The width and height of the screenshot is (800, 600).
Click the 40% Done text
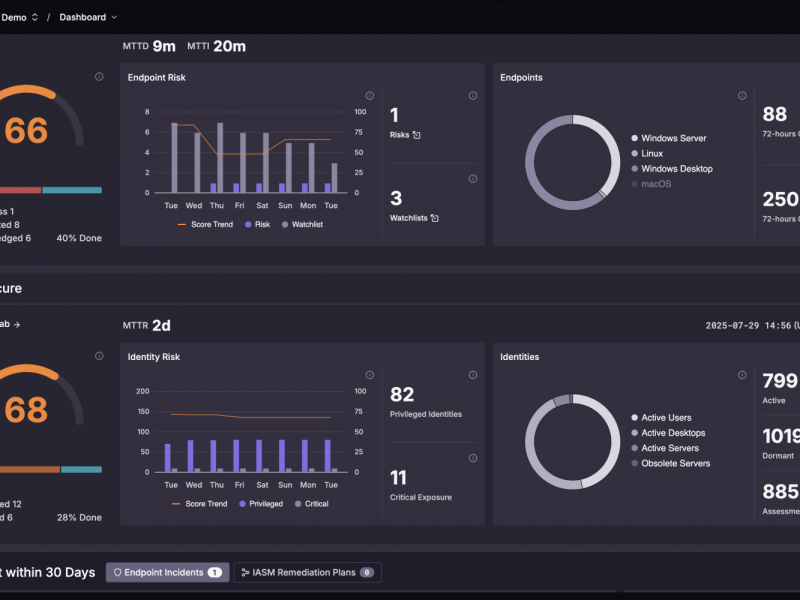pos(79,238)
